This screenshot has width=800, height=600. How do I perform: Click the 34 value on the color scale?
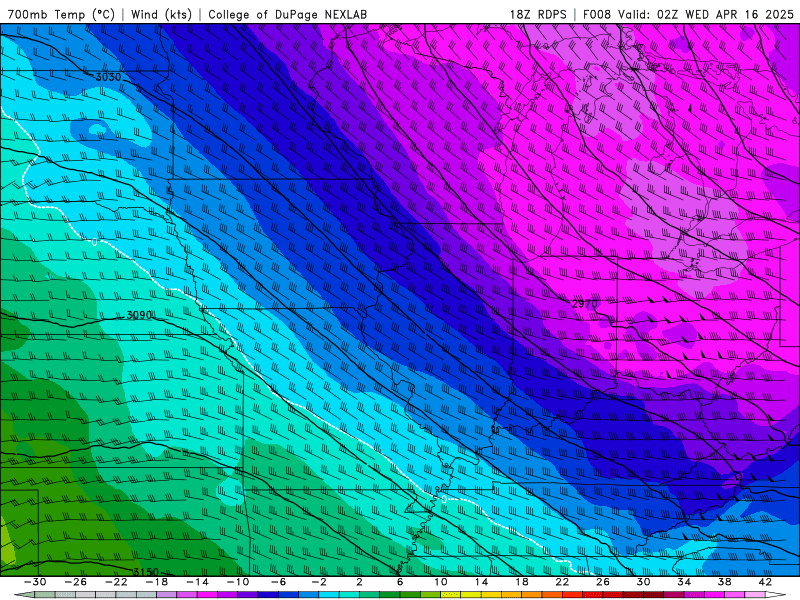[x=684, y=582]
